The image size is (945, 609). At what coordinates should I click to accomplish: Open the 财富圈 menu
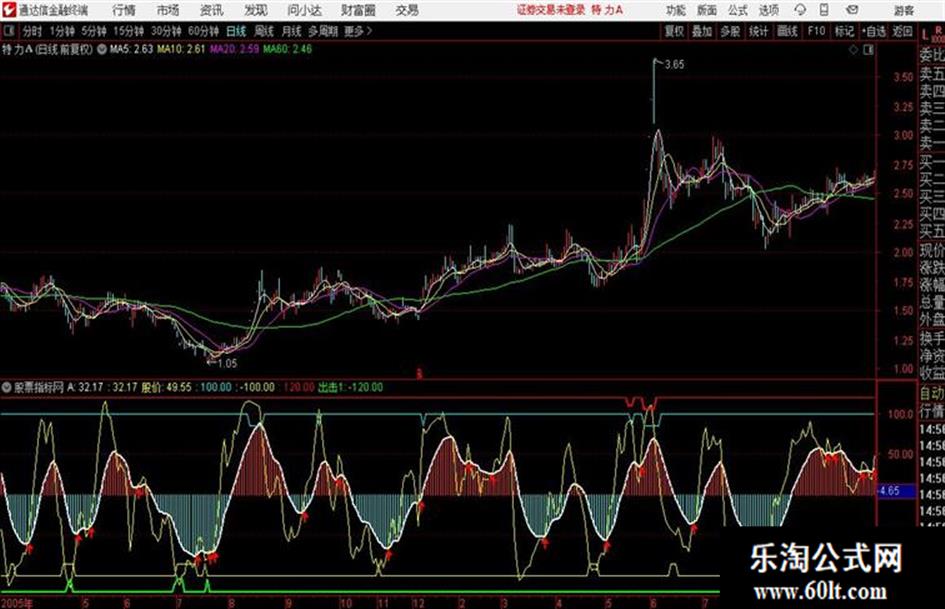359,10
